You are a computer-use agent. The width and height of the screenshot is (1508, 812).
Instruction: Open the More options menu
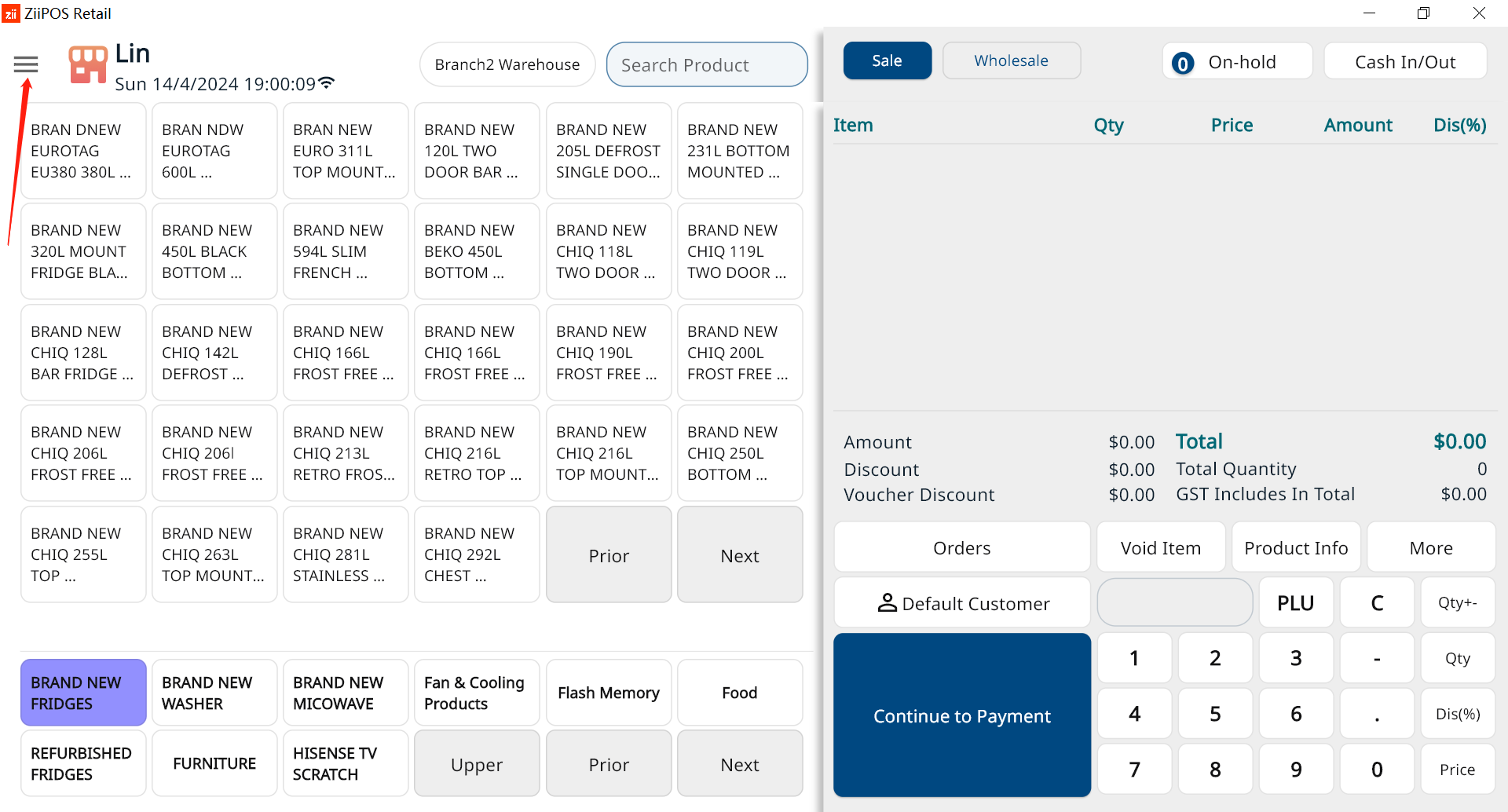pyautogui.click(x=1431, y=547)
